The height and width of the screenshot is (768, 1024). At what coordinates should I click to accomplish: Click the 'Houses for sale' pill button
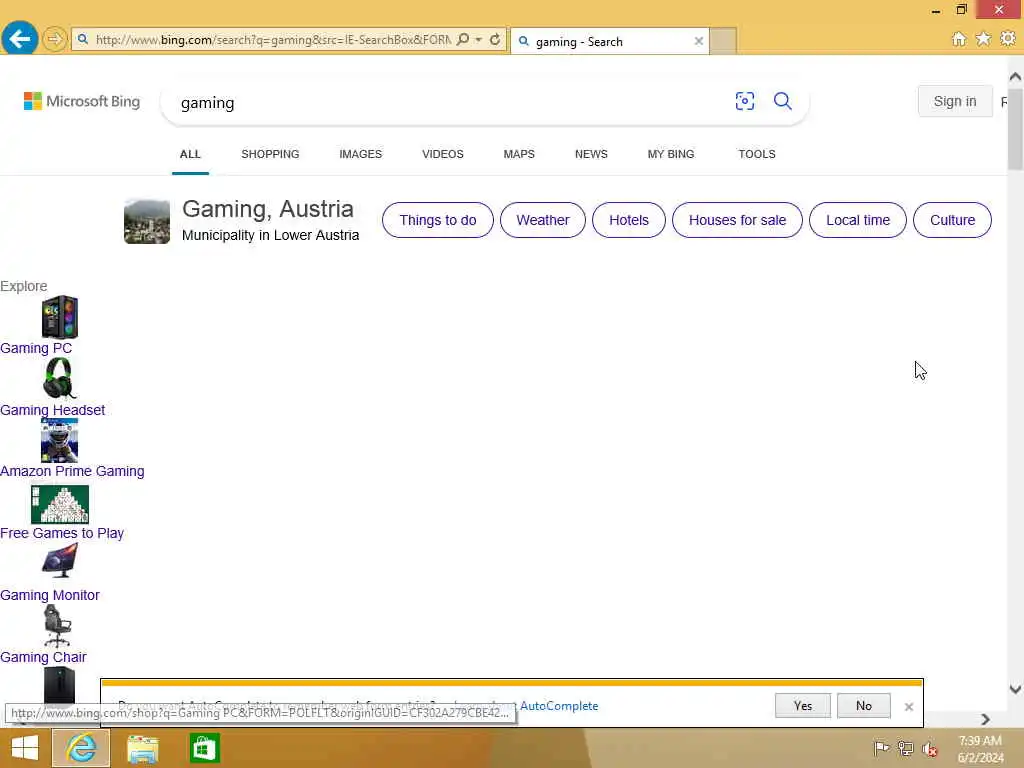point(737,220)
